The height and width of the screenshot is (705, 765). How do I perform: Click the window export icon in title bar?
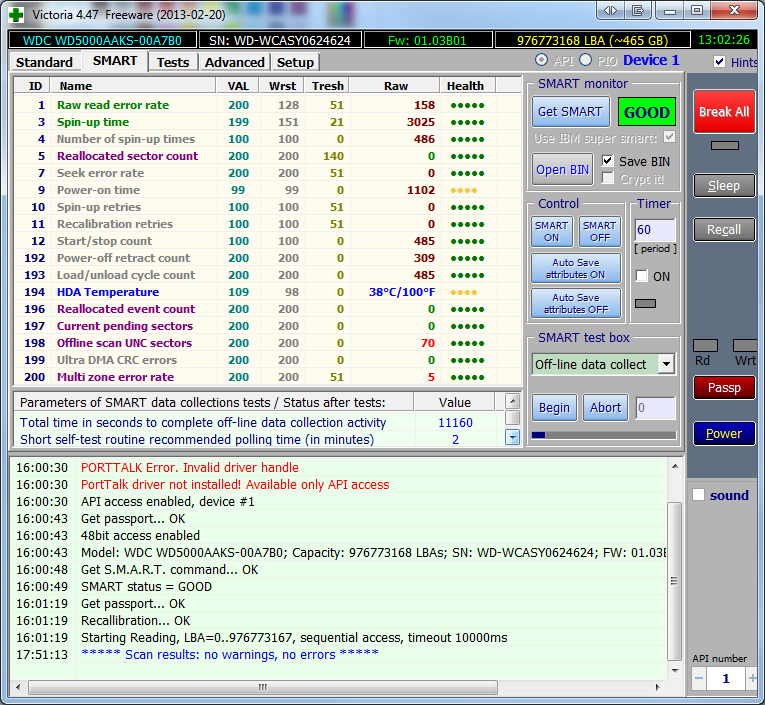pyautogui.click(x=638, y=11)
